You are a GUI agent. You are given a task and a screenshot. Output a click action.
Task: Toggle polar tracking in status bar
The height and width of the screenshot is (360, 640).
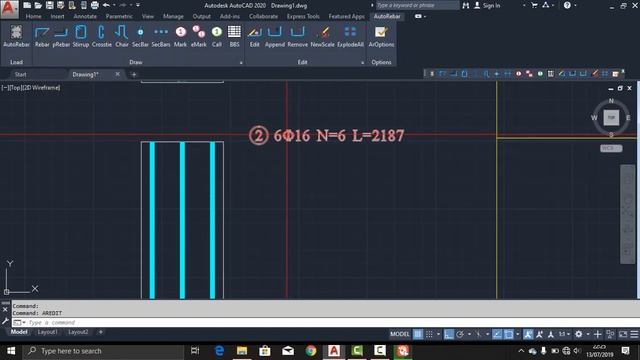pos(460,334)
